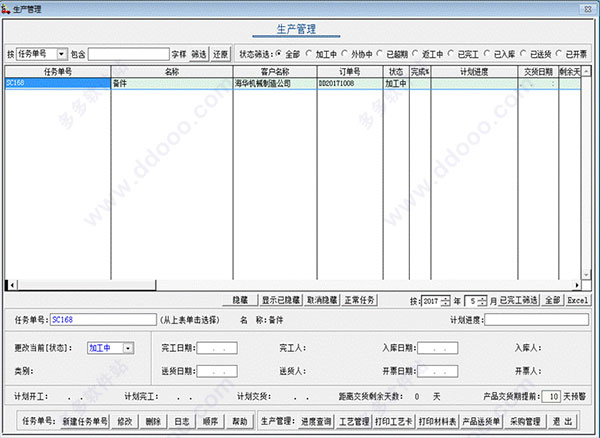Click the 开票日期 date field
This screenshot has height=438, width=600.
[437, 371]
